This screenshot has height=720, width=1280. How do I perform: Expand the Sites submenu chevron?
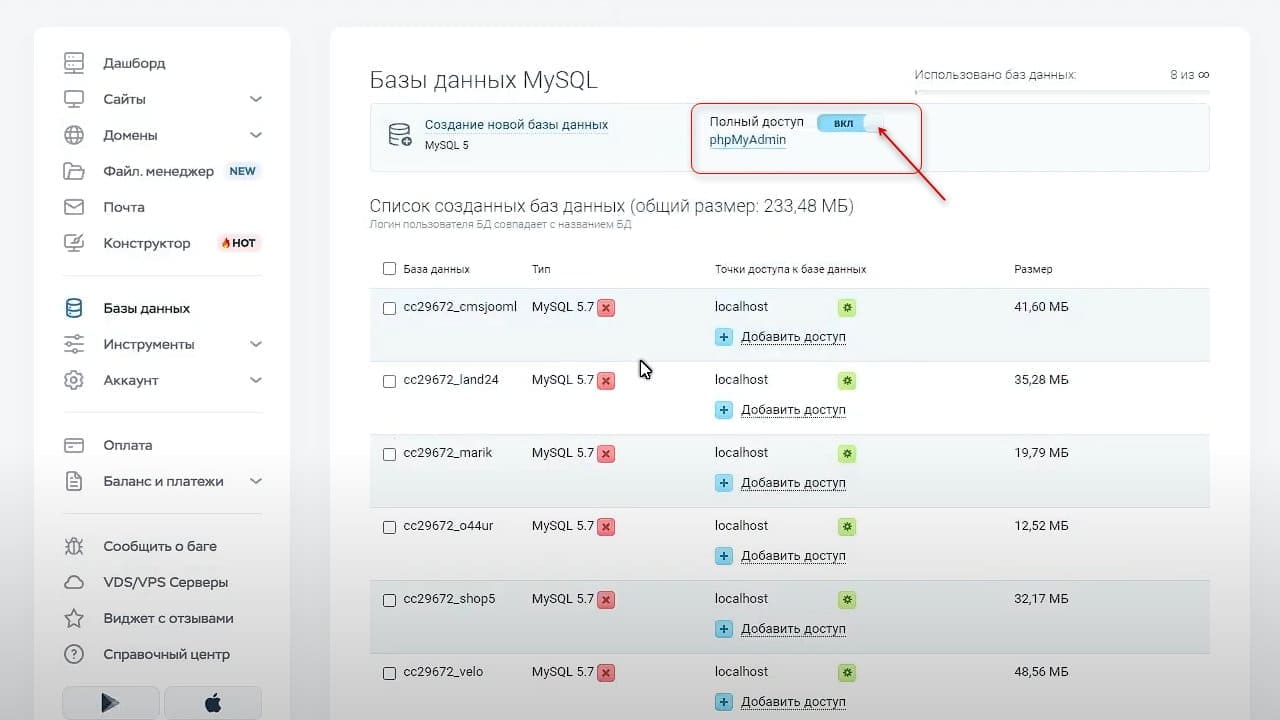coord(256,99)
